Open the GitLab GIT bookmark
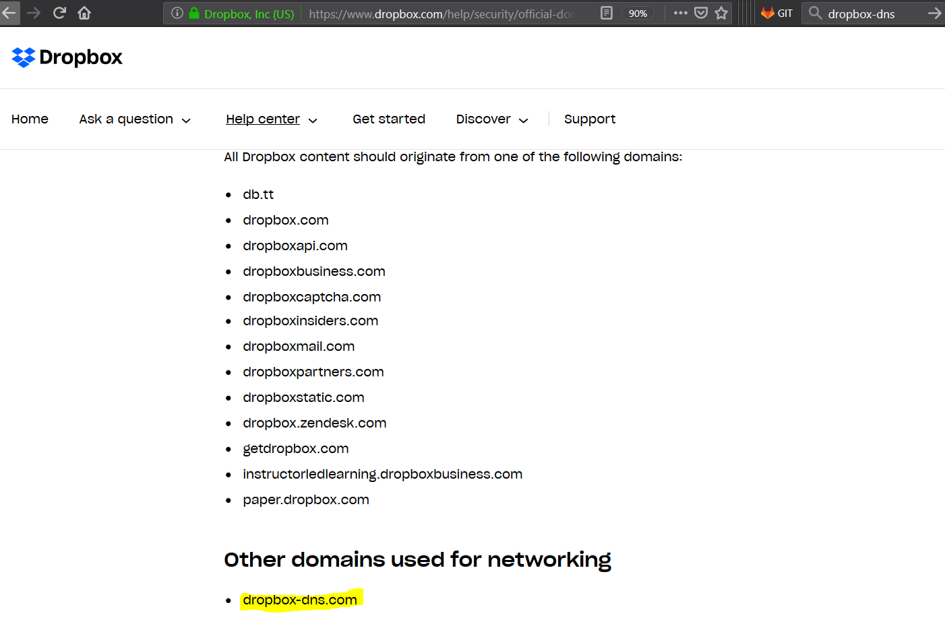The image size is (945, 618). pyautogui.click(x=777, y=13)
